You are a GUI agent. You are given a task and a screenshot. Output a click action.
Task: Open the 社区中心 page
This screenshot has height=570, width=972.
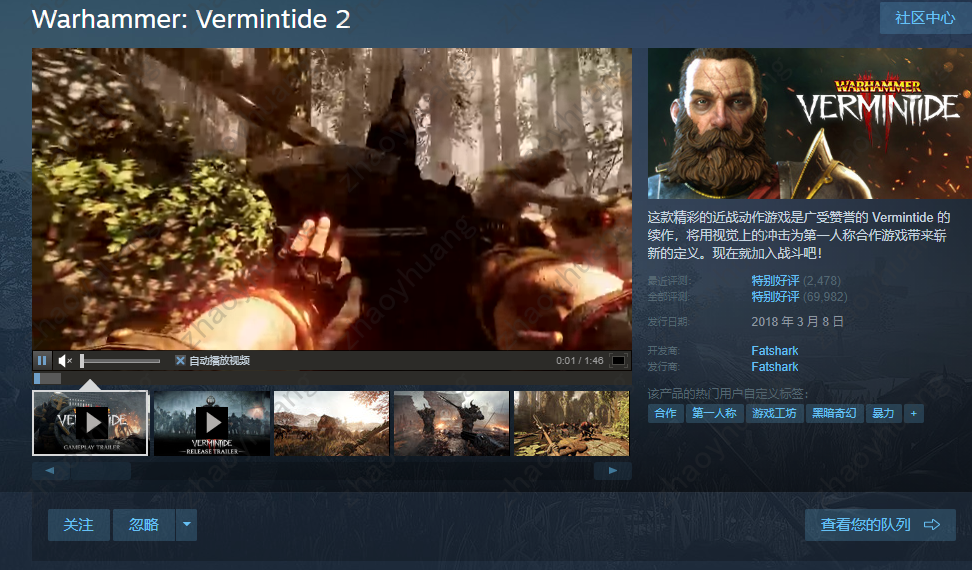point(924,18)
